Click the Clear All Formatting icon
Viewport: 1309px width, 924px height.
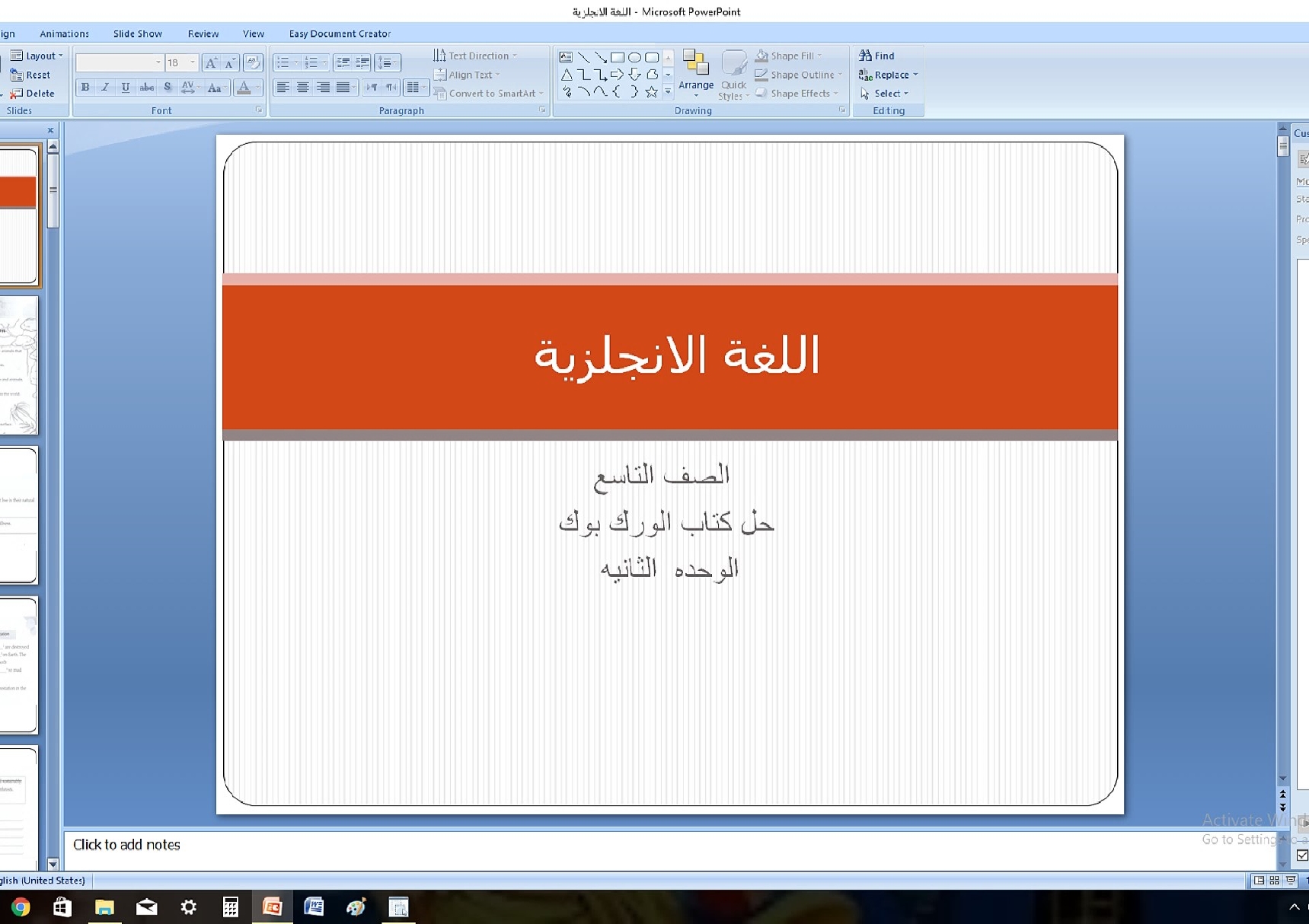pyautogui.click(x=254, y=62)
